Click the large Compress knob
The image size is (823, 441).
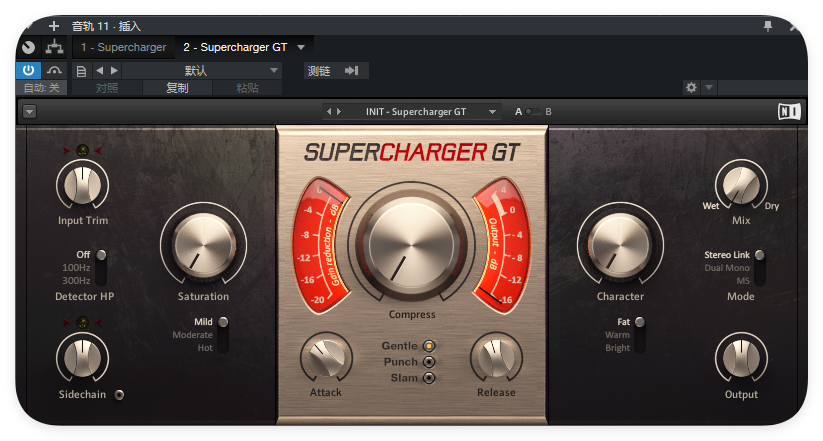click(412, 245)
